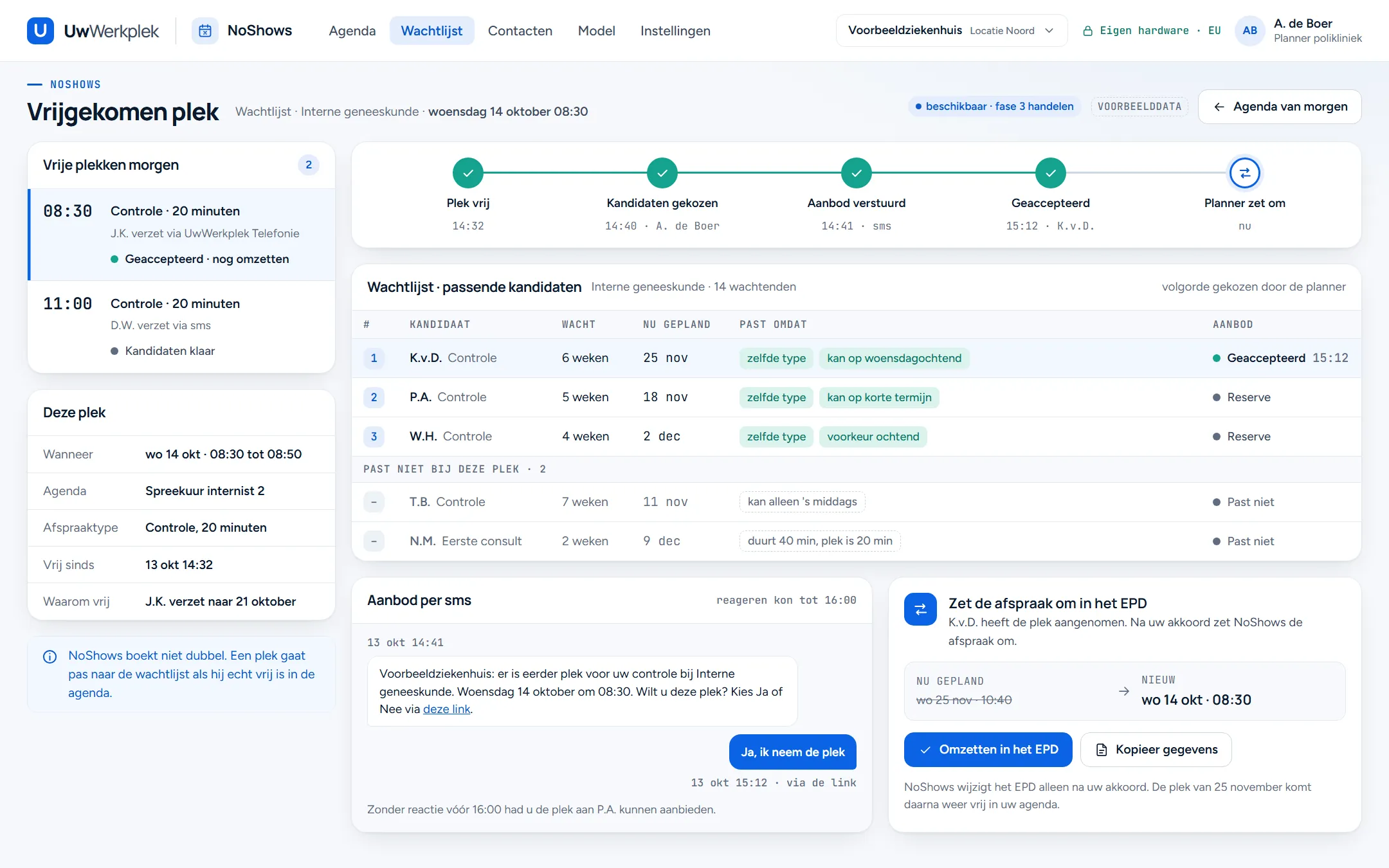Click the NoShows calendar app icon
Screen dimensions: 1389x868
pyautogui.click(x=205, y=30)
